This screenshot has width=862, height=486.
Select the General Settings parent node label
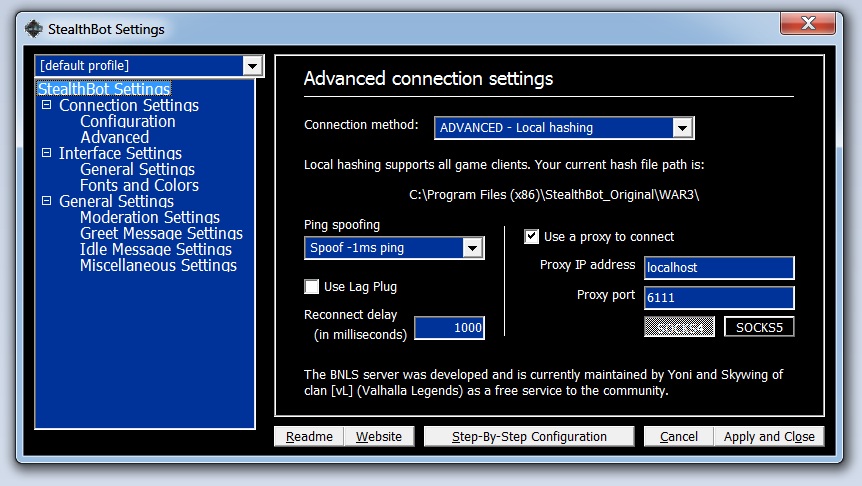coord(116,201)
